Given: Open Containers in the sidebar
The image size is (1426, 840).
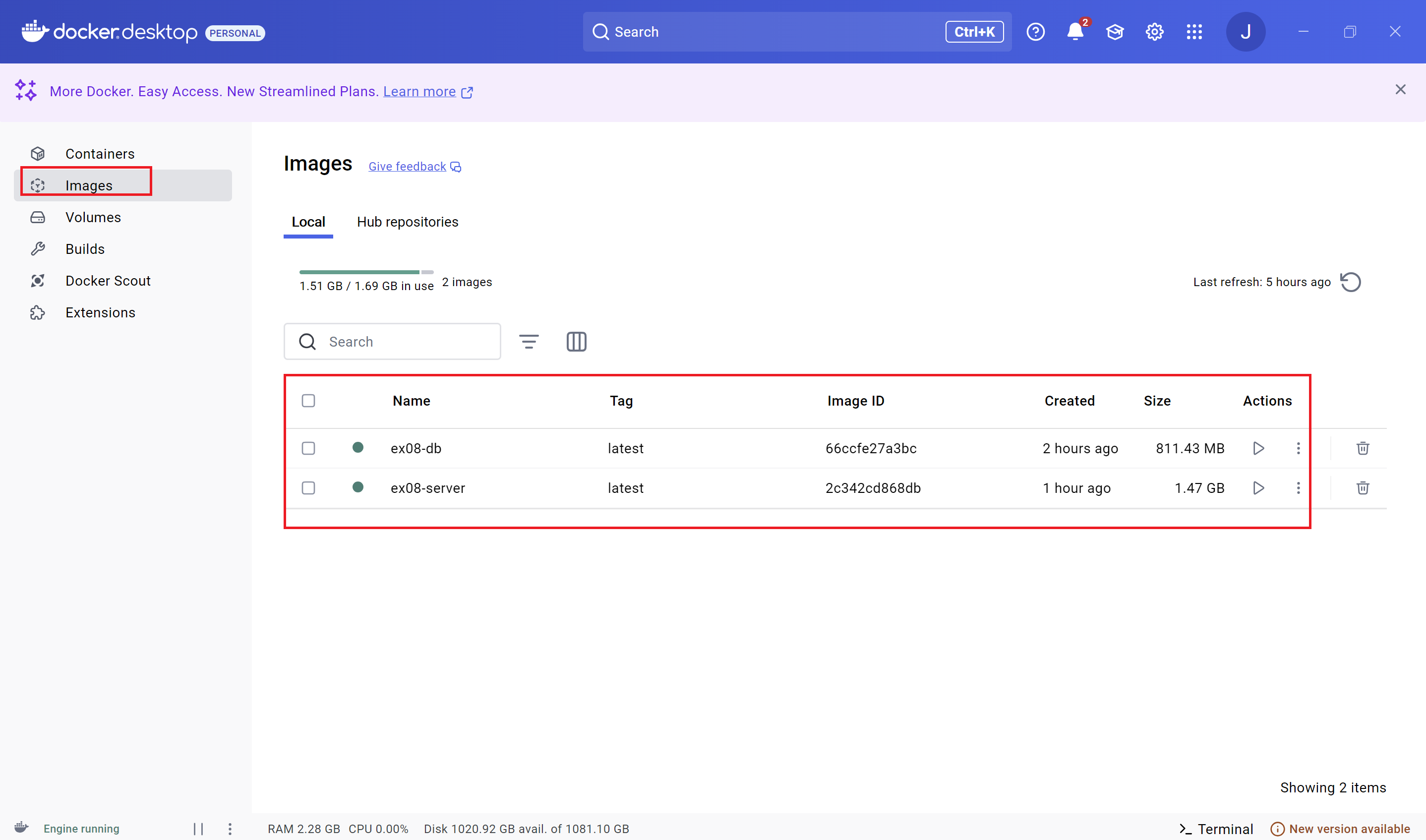Looking at the screenshot, I should tap(100, 154).
